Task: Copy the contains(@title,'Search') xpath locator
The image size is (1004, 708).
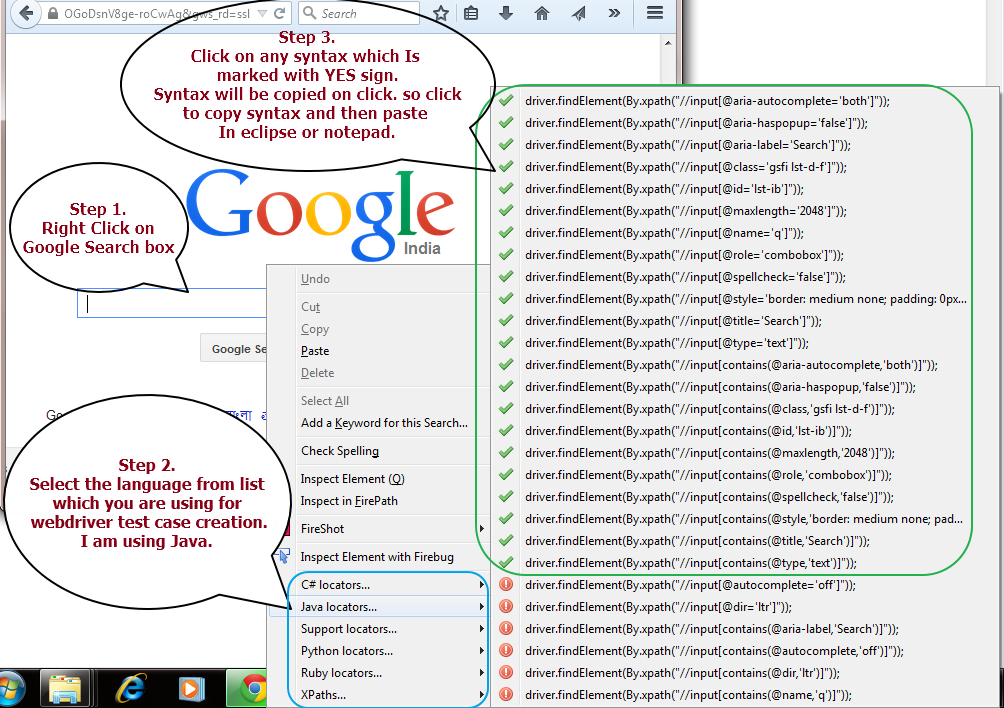Action: click(x=698, y=541)
